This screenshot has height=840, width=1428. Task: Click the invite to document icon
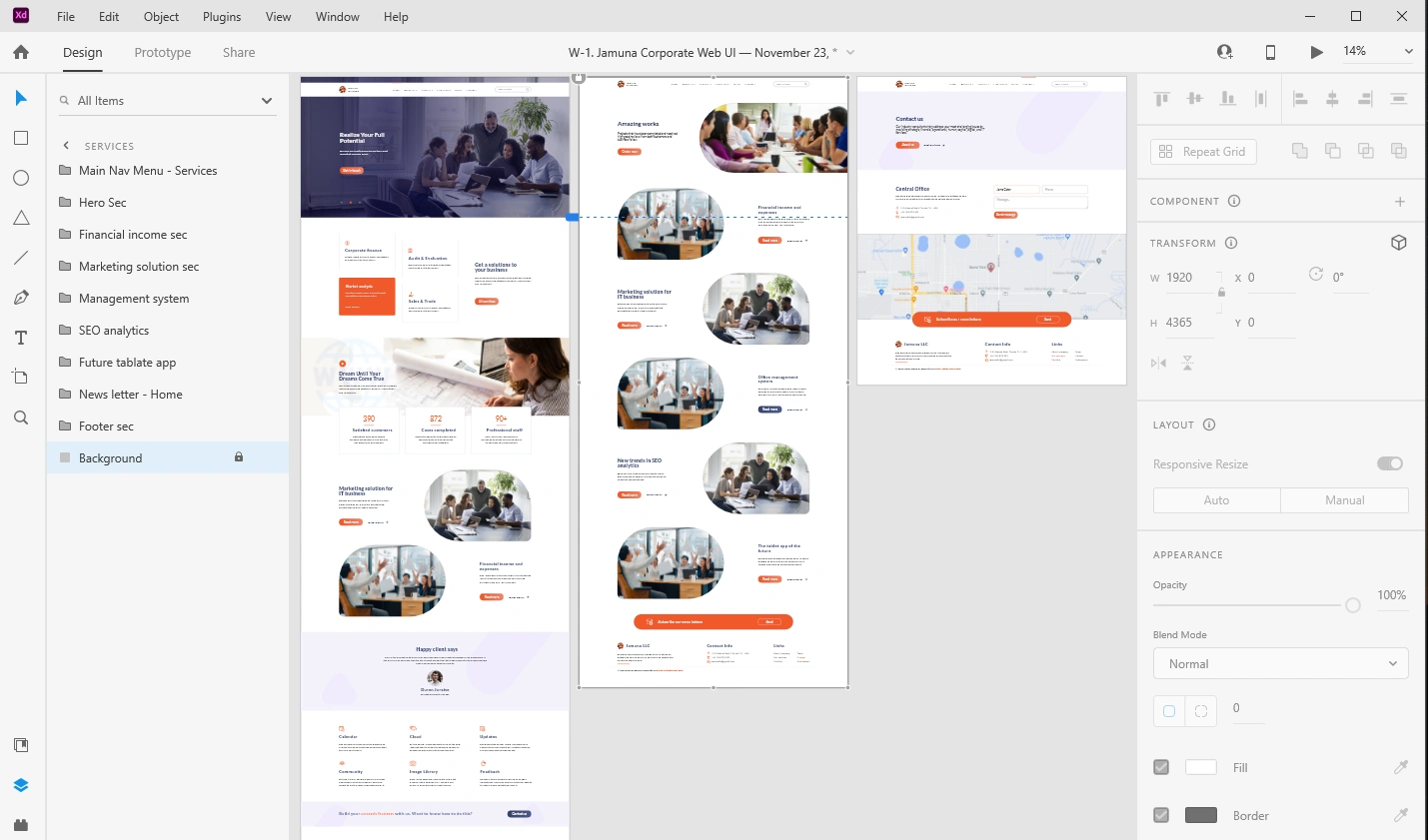click(1224, 52)
